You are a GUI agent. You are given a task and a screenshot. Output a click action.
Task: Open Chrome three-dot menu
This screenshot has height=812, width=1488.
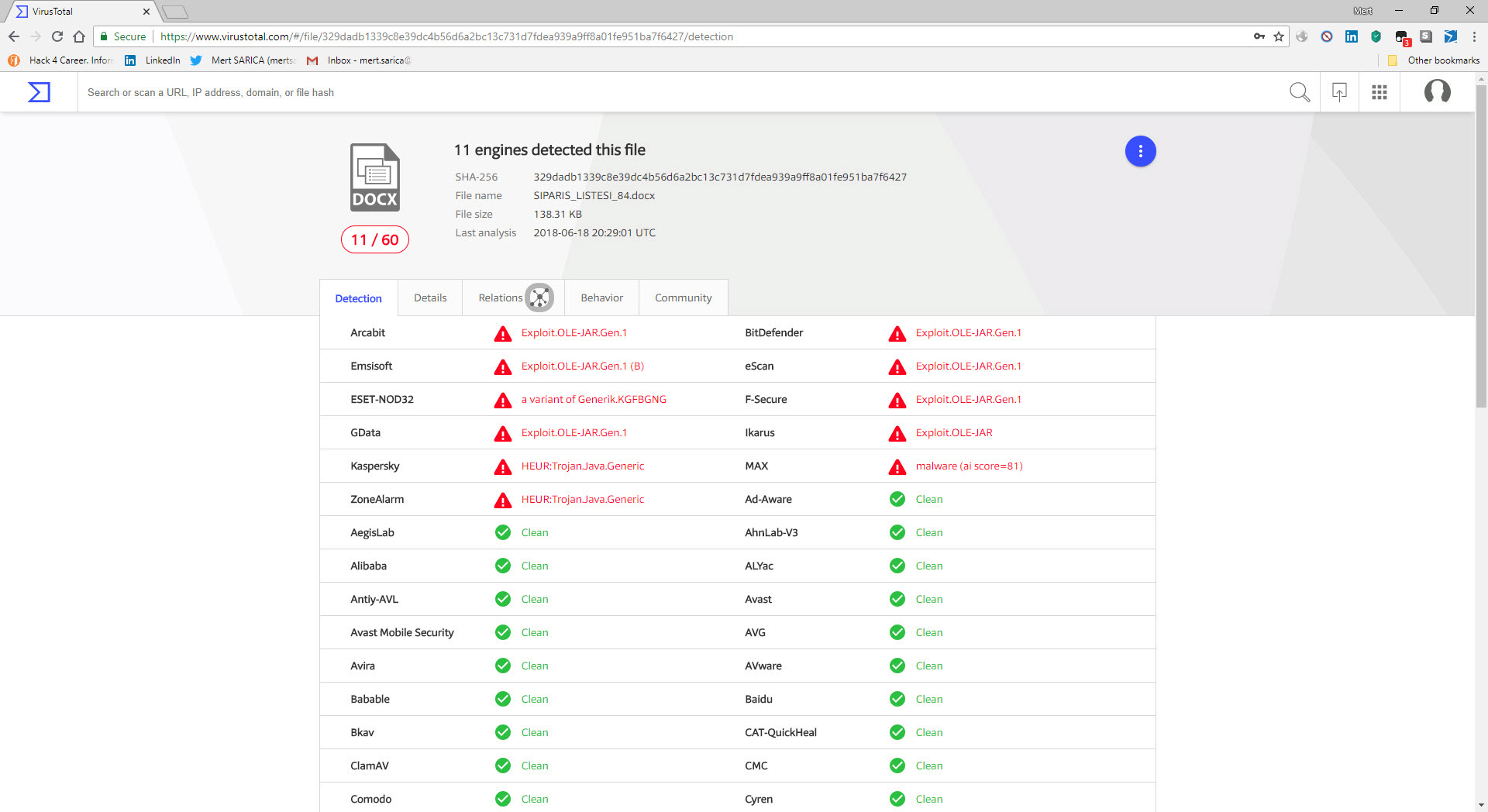(1474, 36)
